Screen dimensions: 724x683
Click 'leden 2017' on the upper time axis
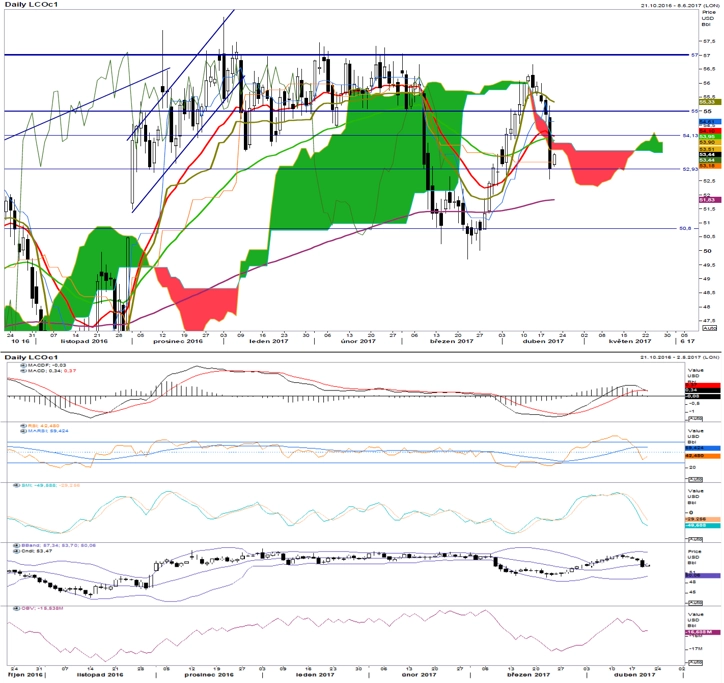pos(269,341)
